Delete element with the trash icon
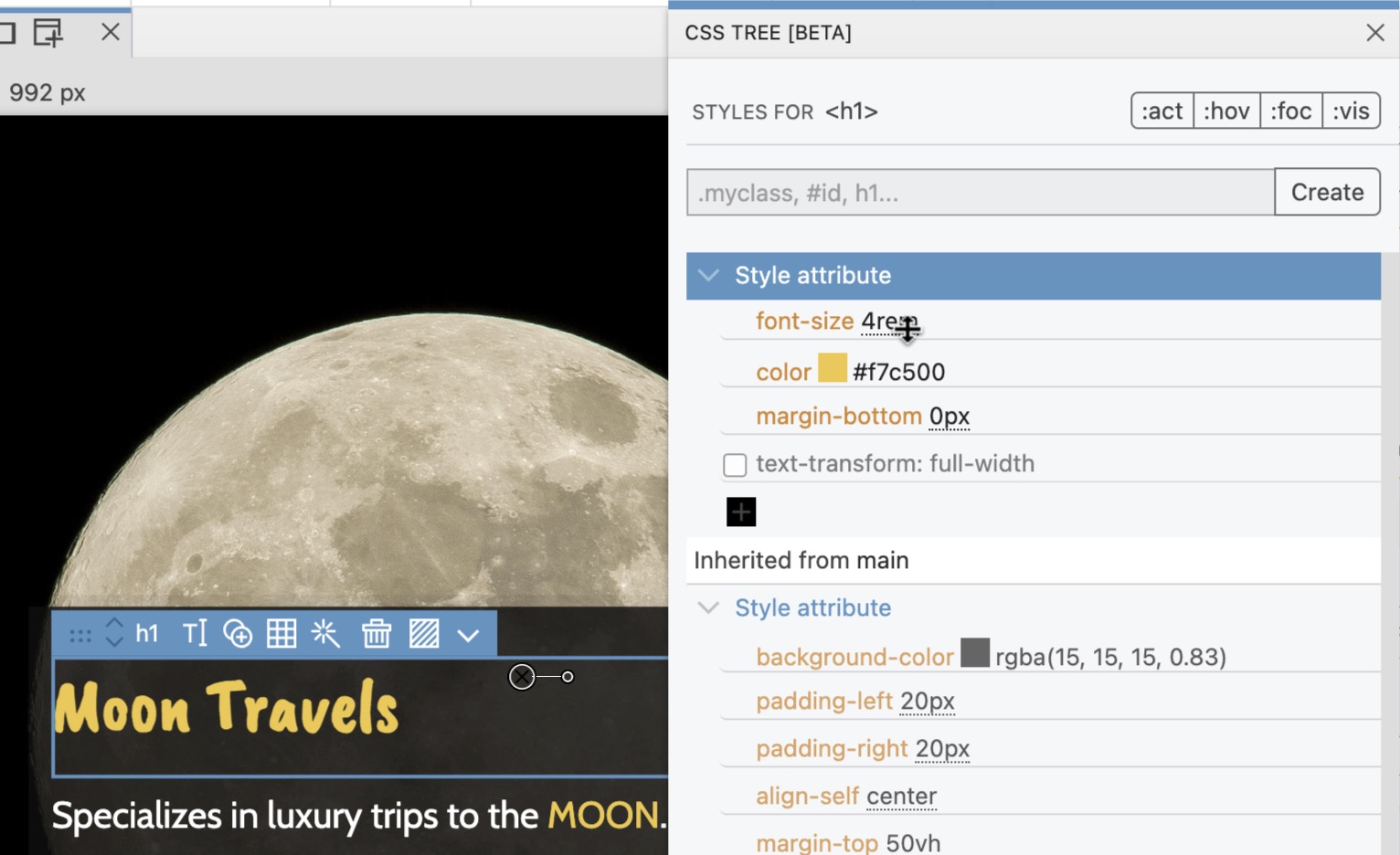The width and height of the screenshot is (1400, 855). [x=377, y=633]
